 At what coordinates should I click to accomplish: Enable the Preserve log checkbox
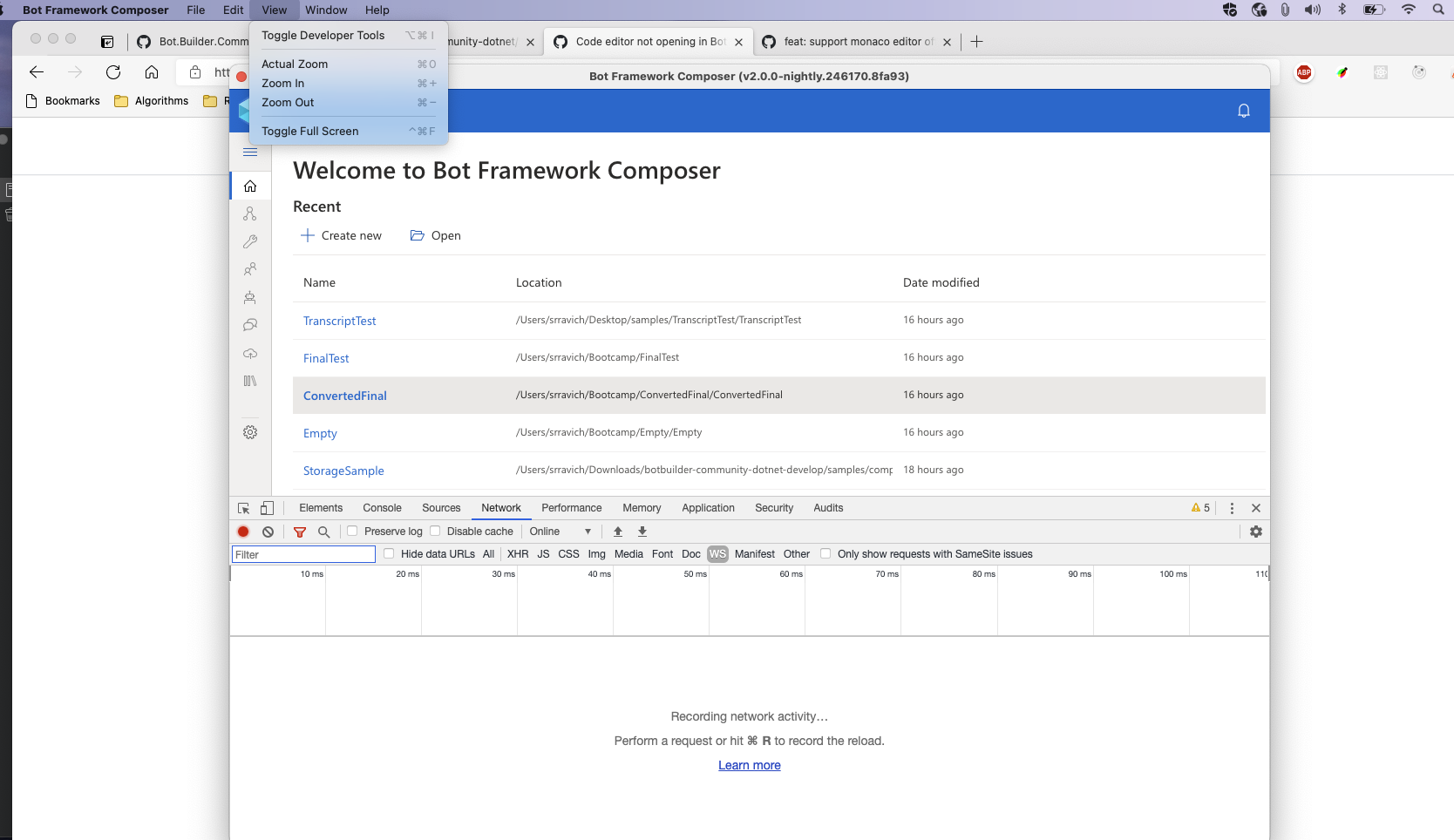[352, 531]
